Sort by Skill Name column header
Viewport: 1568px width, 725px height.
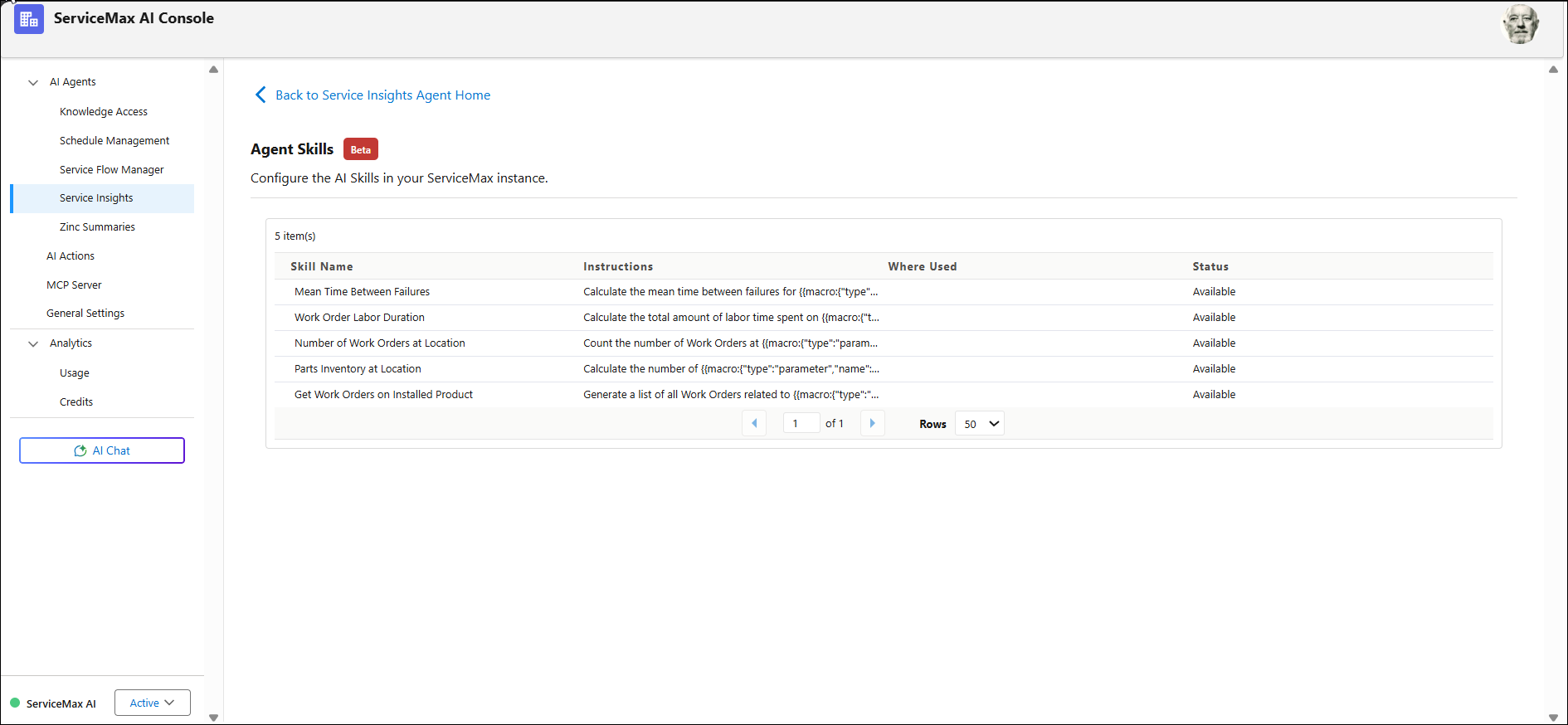pyautogui.click(x=322, y=266)
